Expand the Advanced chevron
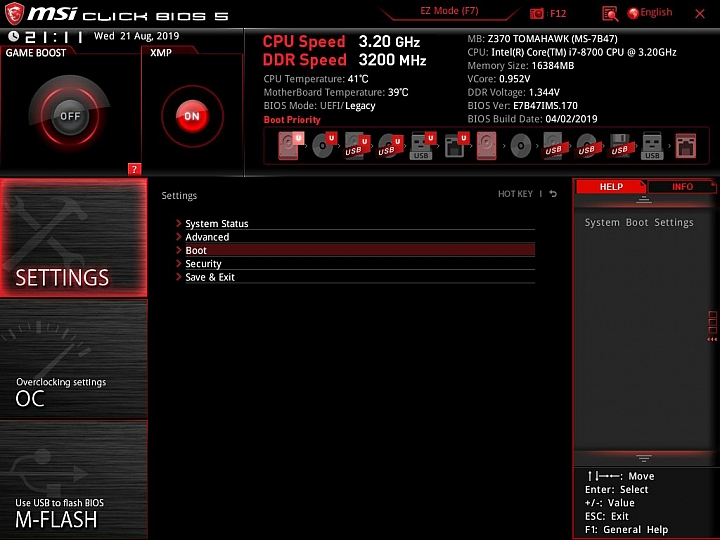The image size is (720, 540). tap(179, 236)
